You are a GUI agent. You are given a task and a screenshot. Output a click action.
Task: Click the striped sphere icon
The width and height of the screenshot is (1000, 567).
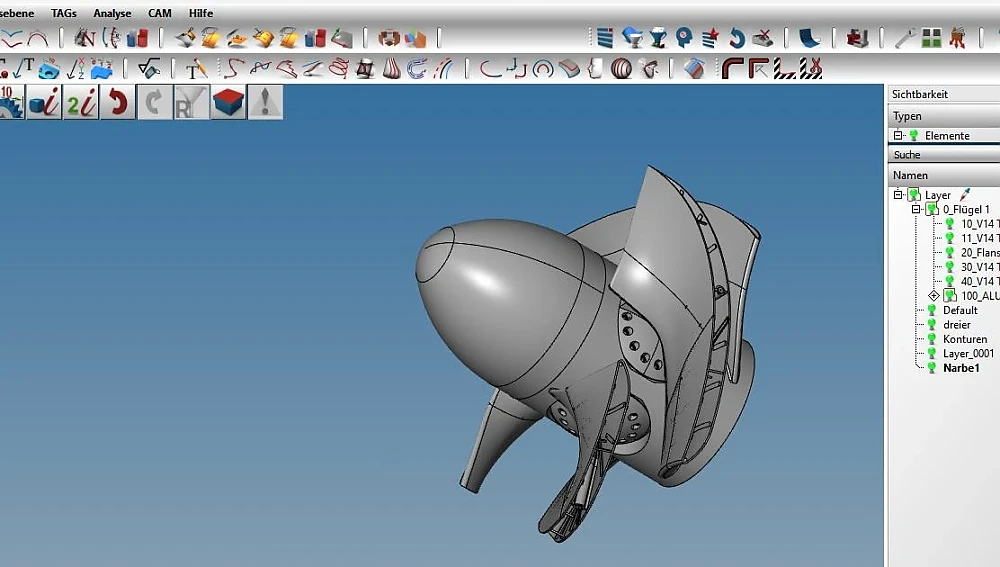point(621,68)
